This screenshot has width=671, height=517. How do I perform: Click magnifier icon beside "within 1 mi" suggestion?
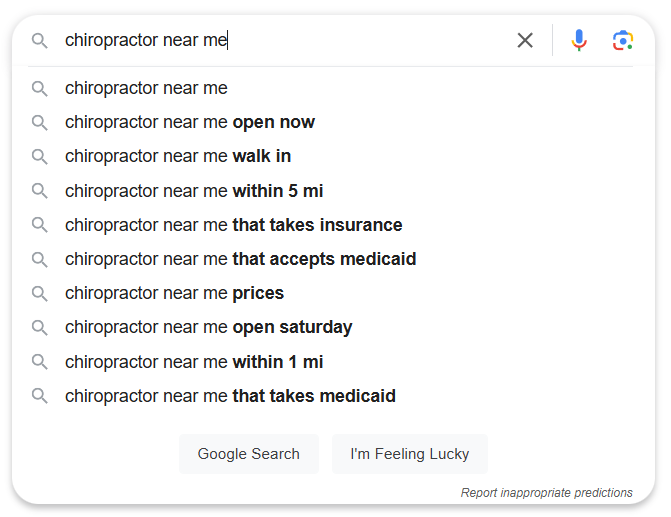coord(39,362)
